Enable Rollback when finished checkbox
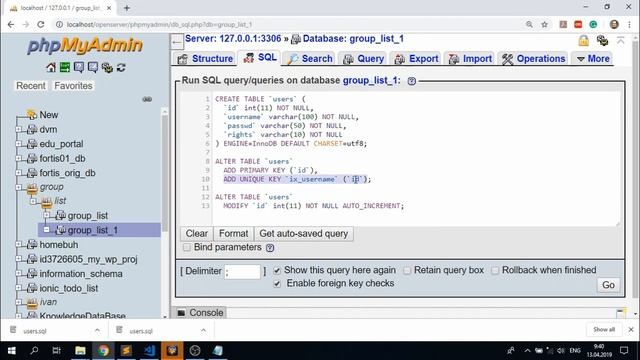This screenshot has height=360, width=640. pos(495,271)
